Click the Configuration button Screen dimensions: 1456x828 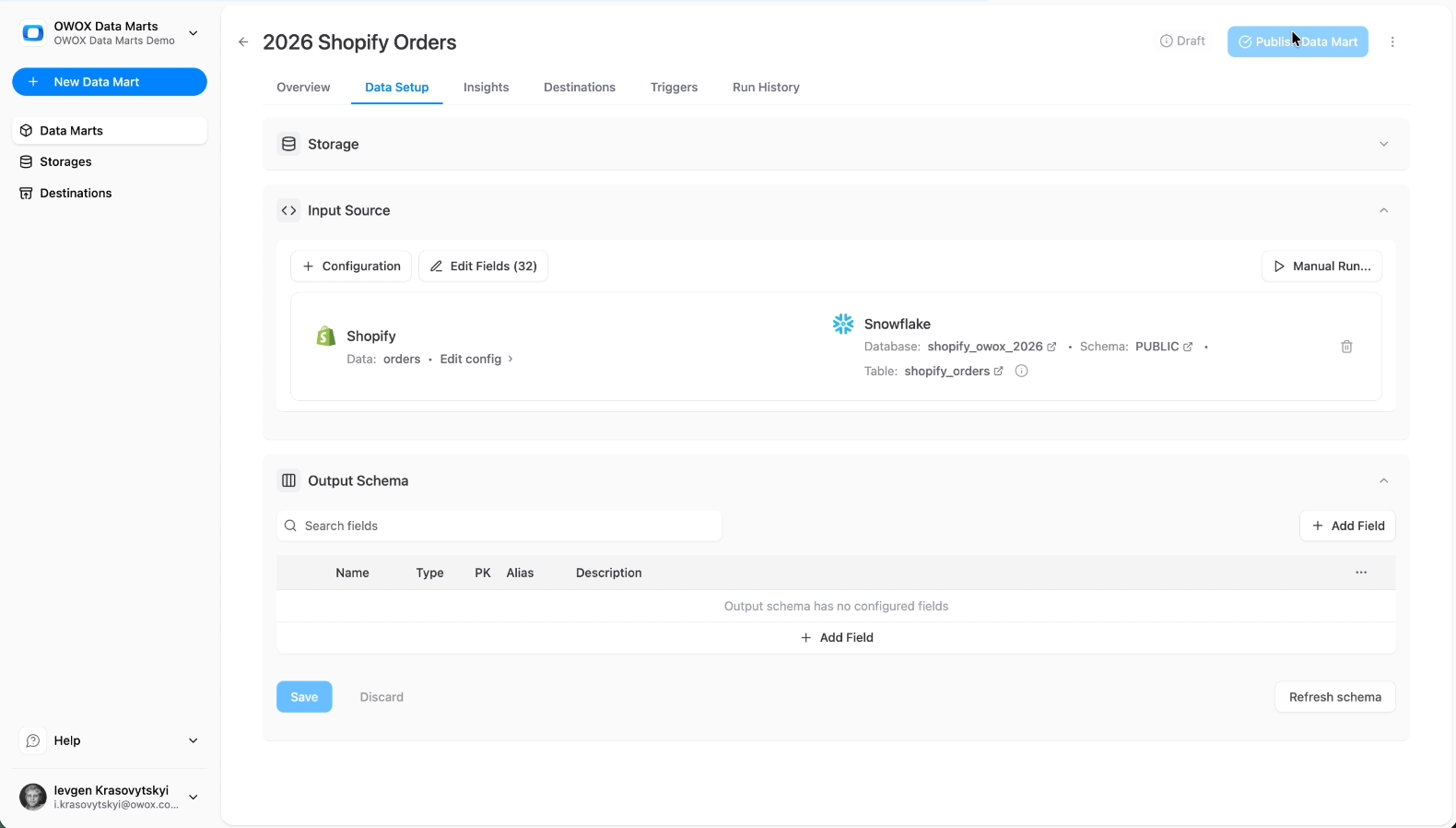pos(351,266)
